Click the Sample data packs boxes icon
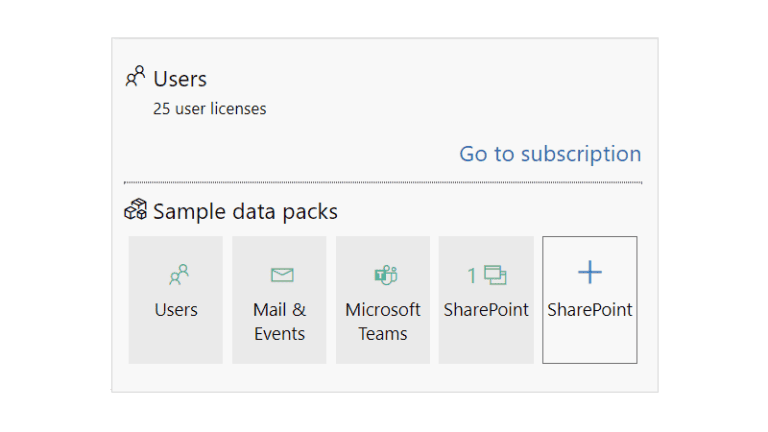Image resolution: width=768 pixels, height=432 pixels. tap(135, 209)
